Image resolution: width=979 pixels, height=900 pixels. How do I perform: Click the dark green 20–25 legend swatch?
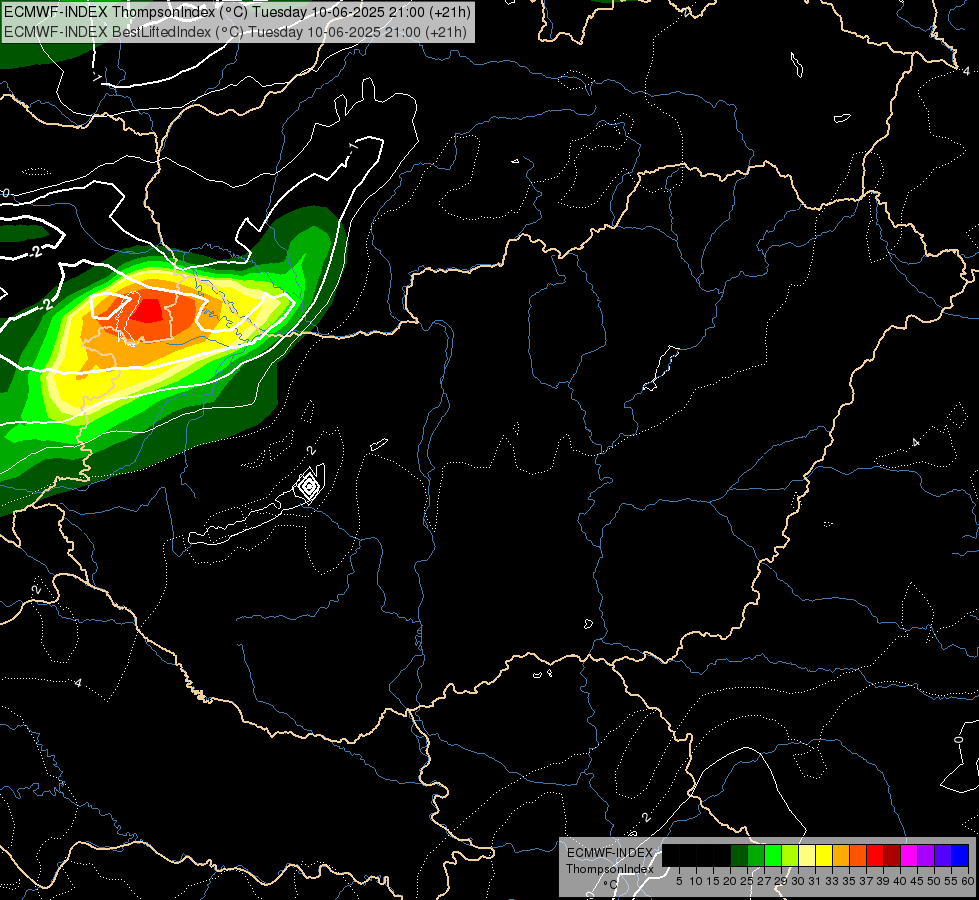point(739,855)
